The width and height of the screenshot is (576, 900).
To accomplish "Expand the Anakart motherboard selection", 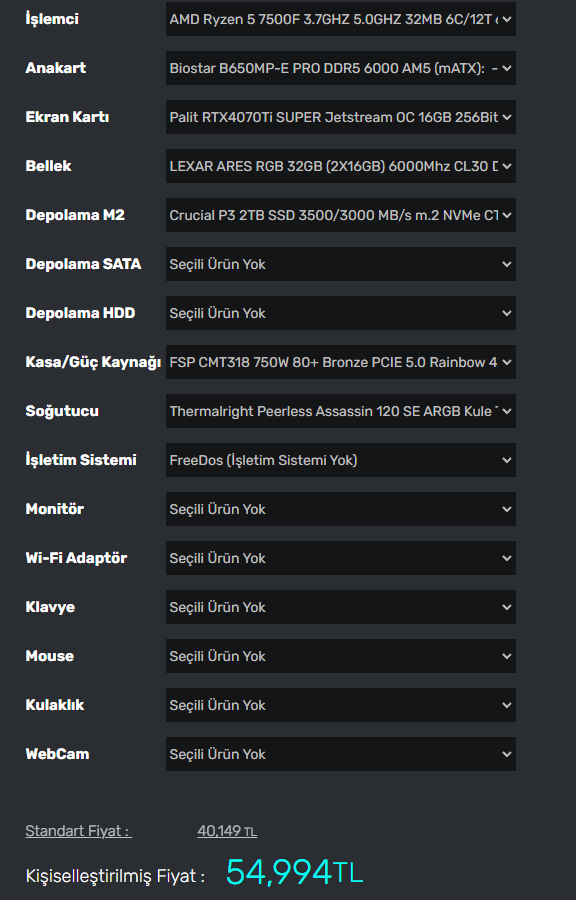I will [341, 68].
